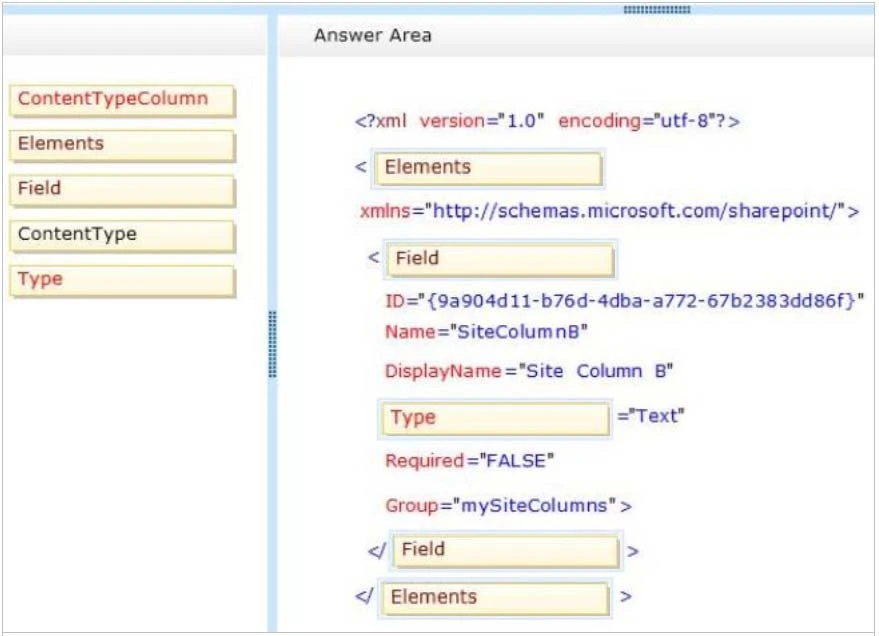Click the opening Elements tag box in Answer Area
The image size is (879, 636).
point(488,168)
